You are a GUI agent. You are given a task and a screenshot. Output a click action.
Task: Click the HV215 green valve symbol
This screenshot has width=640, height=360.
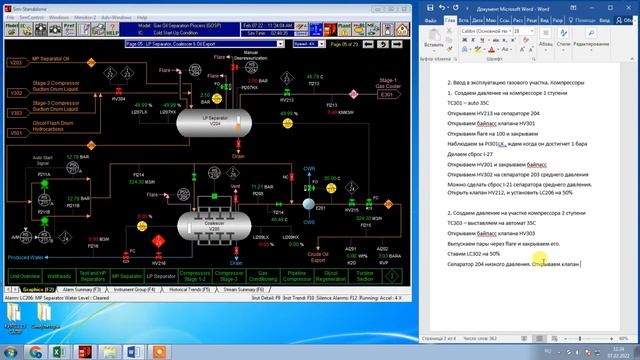(351, 203)
